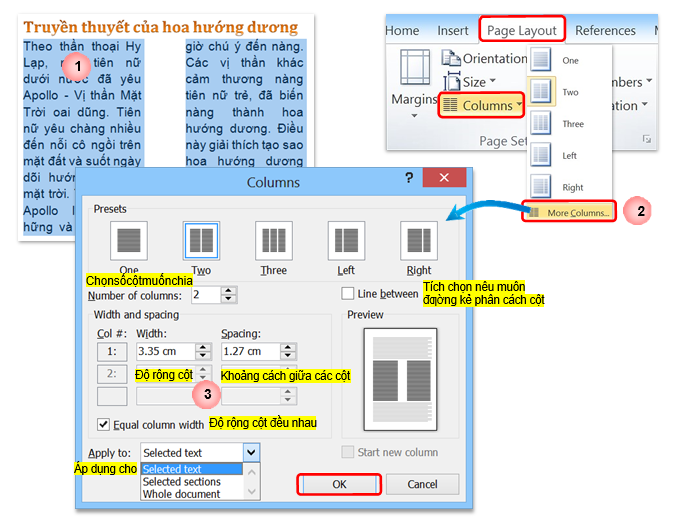Expand the Columns dropdown in ribbon
Viewport: 673px width, 521px height.
click(x=482, y=105)
